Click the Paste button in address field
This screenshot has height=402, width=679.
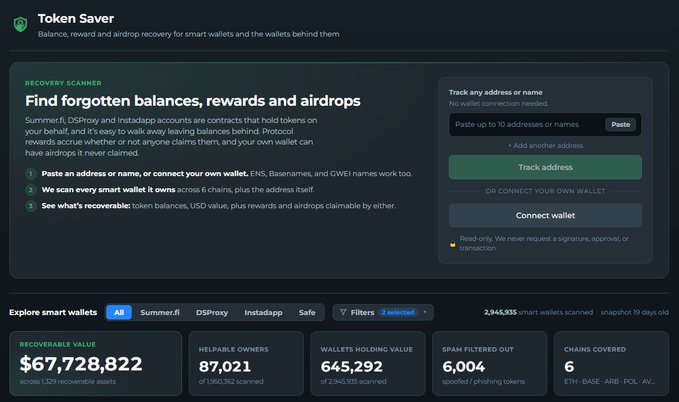pos(621,124)
